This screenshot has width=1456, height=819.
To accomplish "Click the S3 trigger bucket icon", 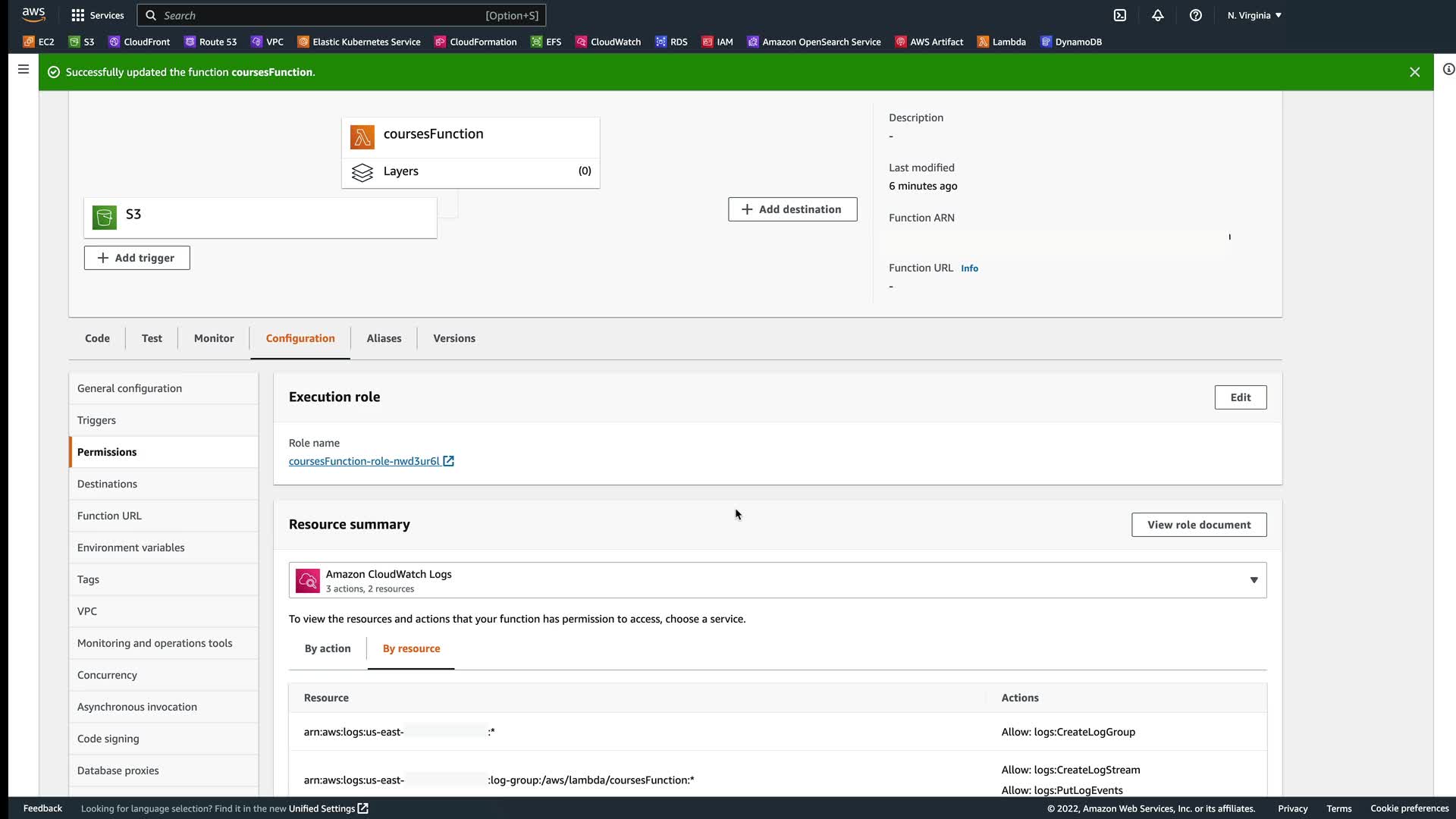I will point(105,217).
